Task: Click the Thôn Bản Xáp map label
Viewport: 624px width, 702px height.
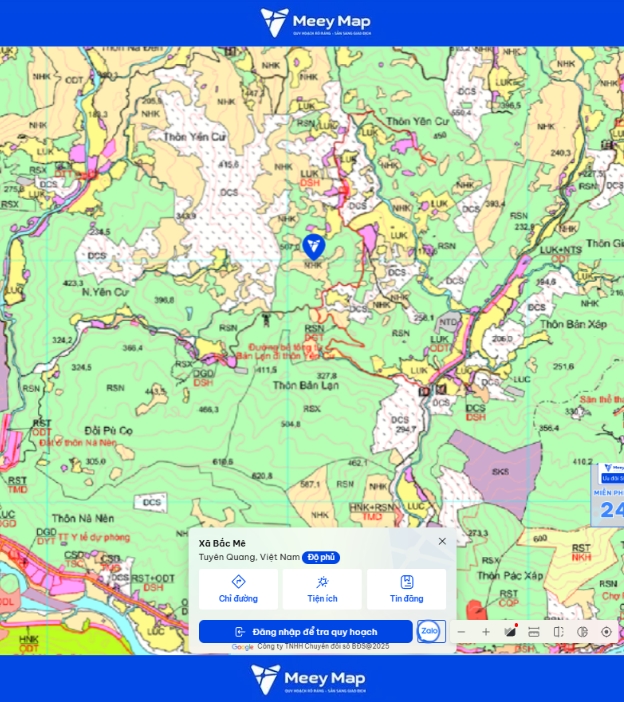Action: (x=573, y=324)
